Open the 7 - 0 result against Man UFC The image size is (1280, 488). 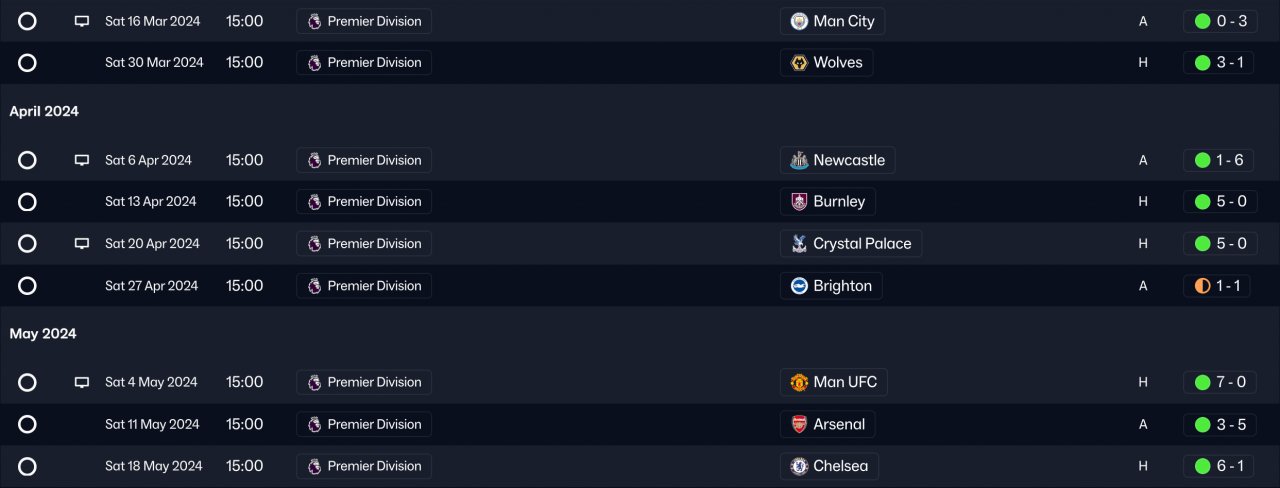1220,382
